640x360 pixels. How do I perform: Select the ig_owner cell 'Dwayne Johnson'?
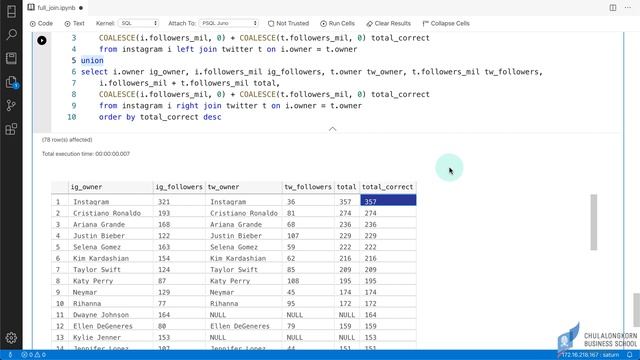[111, 315]
